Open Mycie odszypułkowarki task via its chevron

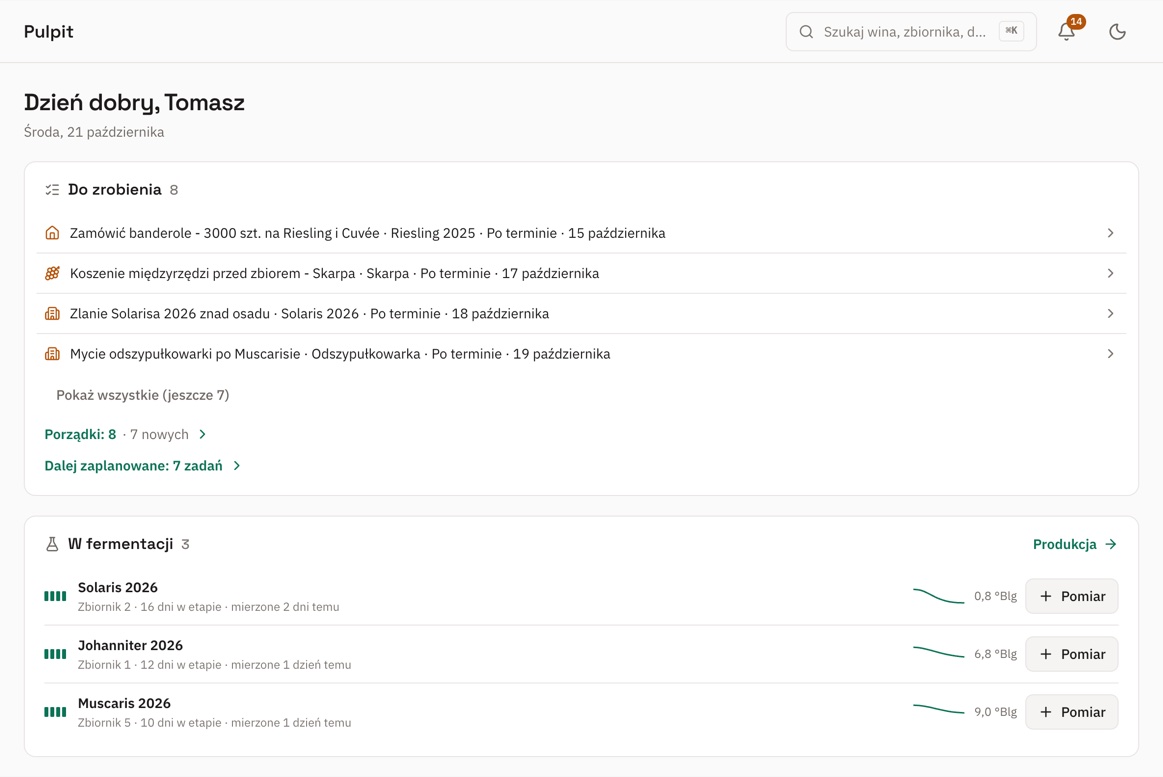coord(1110,354)
